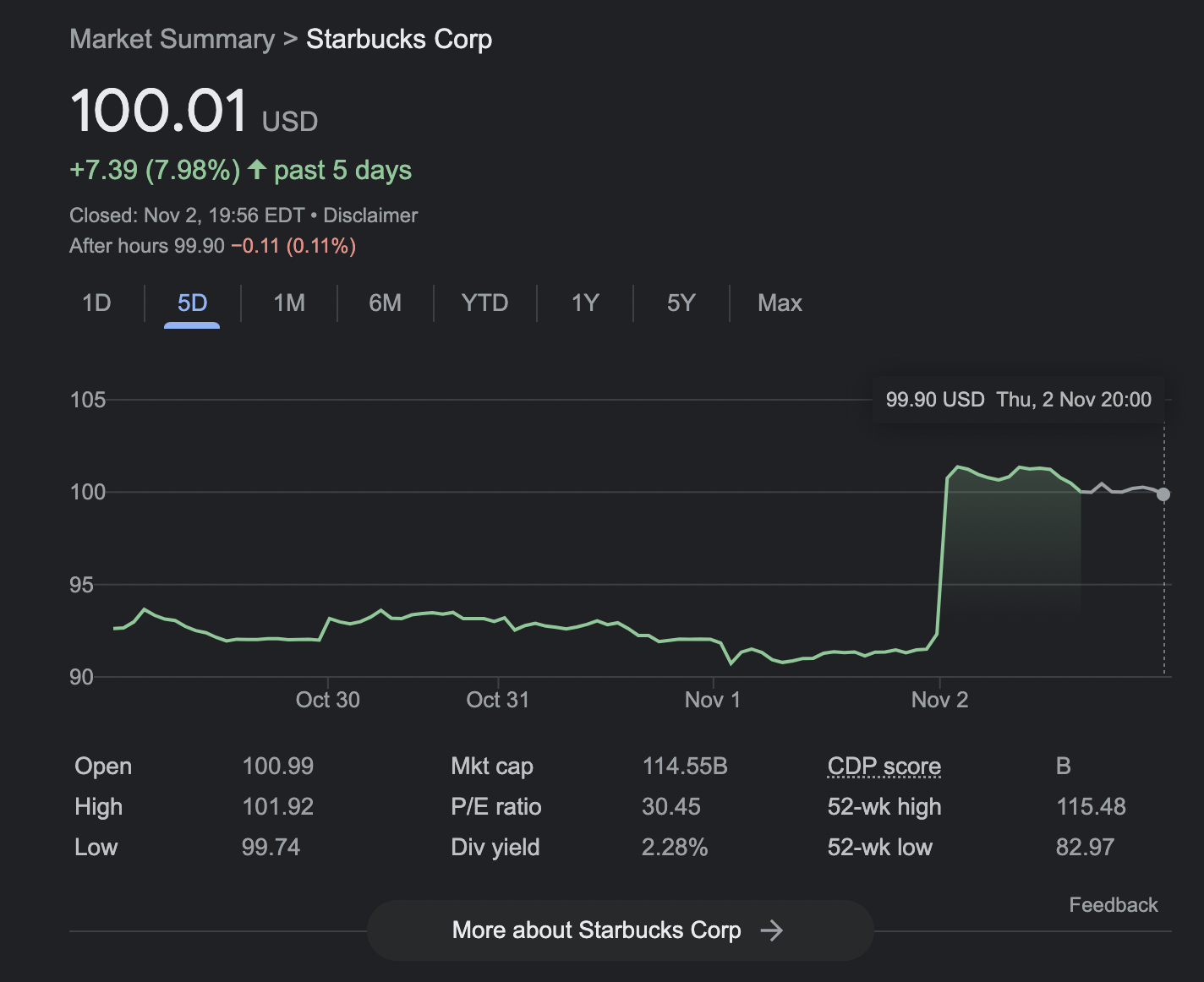Switch chart to 1M range
This screenshot has width=1204, height=982.
point(289,303)
